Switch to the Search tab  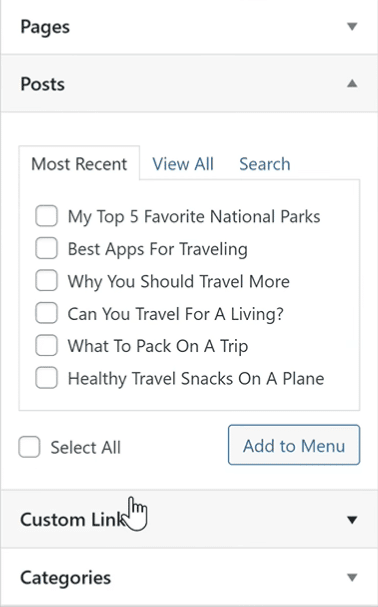(x=265, y=164)
